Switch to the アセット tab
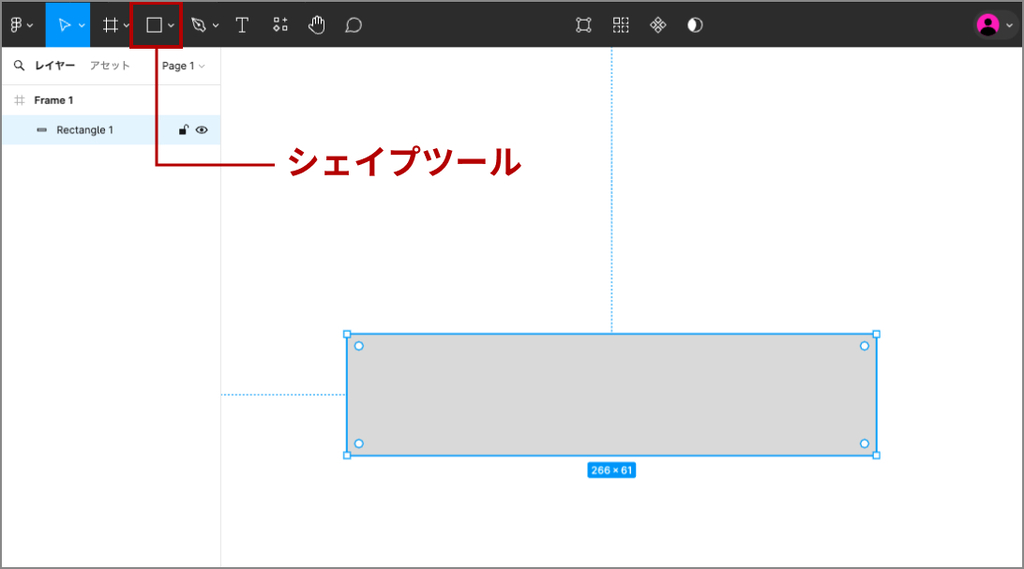Image resolution: width=1024 pixels, height=569 pixels. point(110,66)
